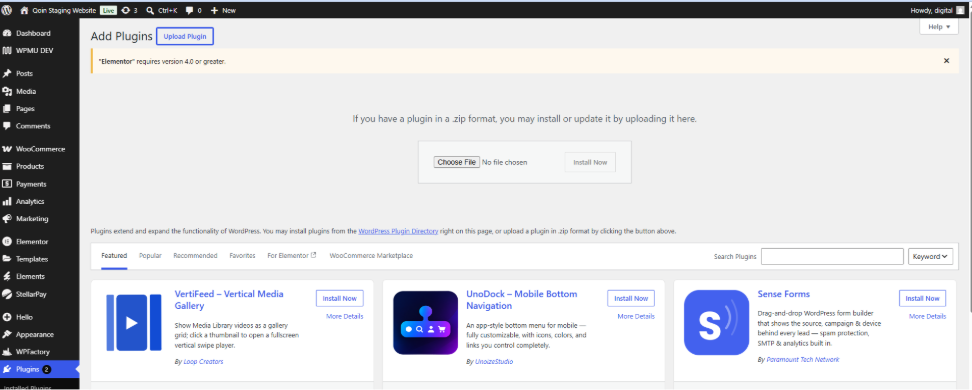Switch to the Favorites tab
This screenshot has height=390, width=972.
click(242, 255)
